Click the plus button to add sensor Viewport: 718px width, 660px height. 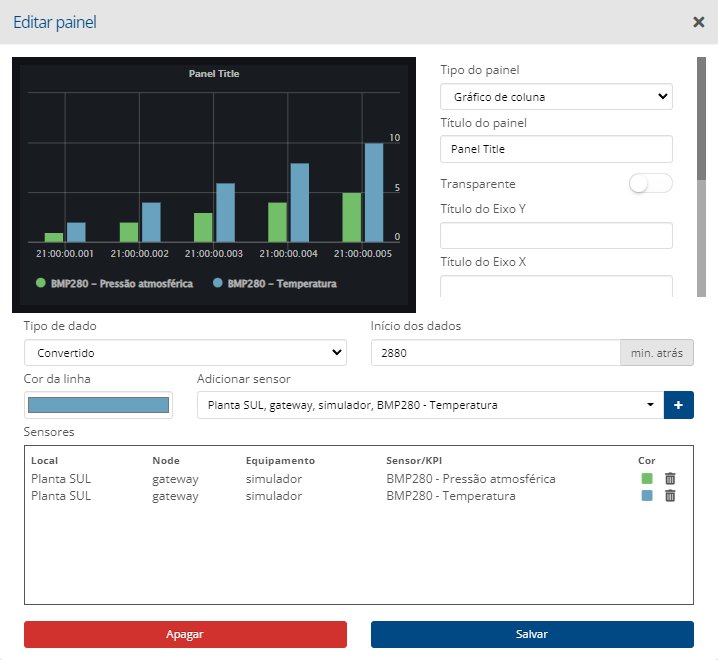pyautogui.click(x=679, y=405)
